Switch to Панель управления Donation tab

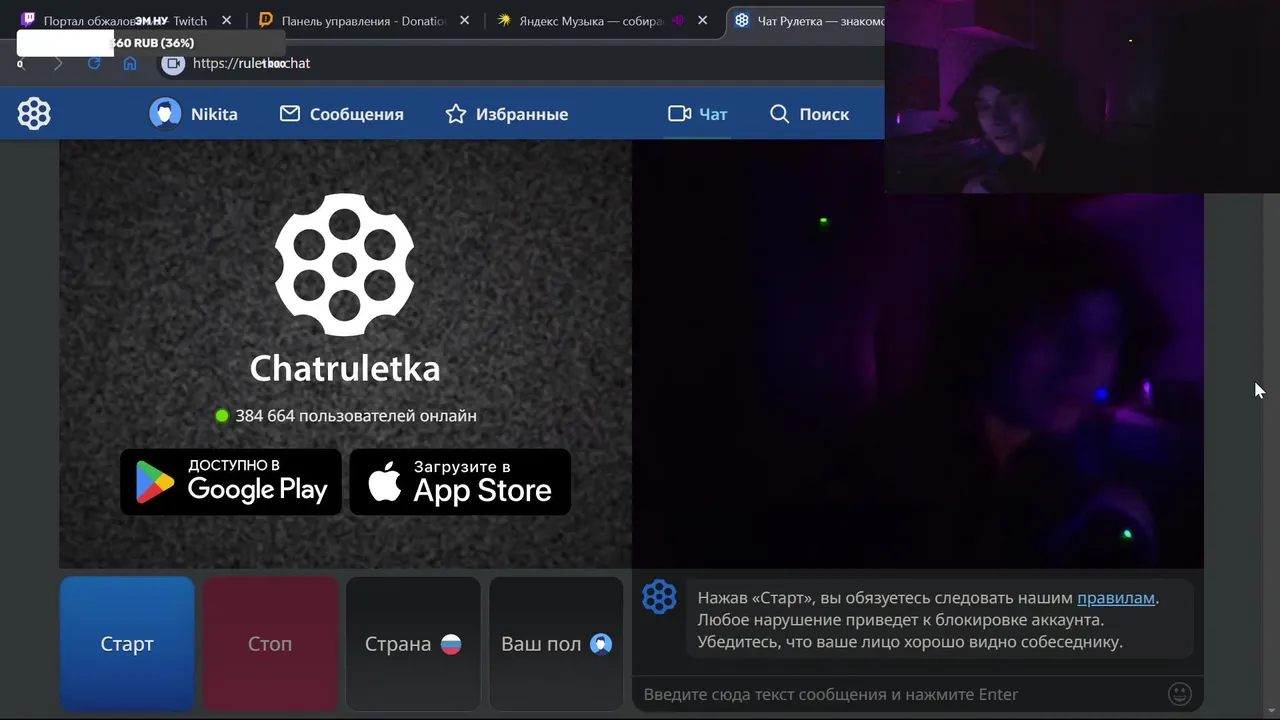click(363, 20)
